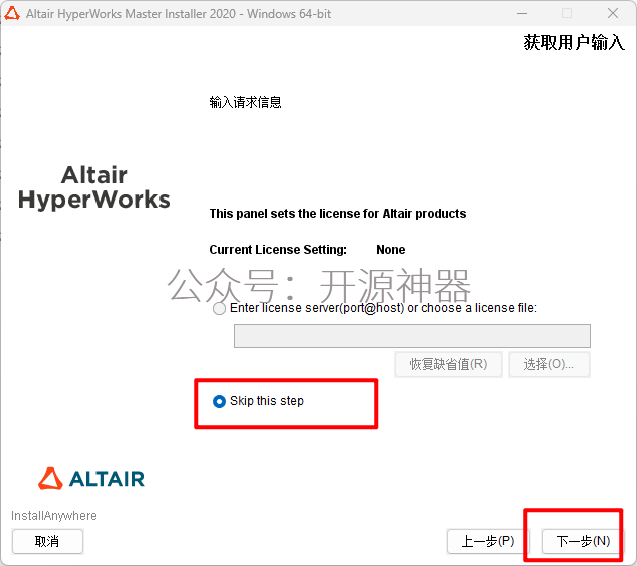Click the InstallAnywhere label
Viewport: 637px width, 566px height.
[54, 516]
